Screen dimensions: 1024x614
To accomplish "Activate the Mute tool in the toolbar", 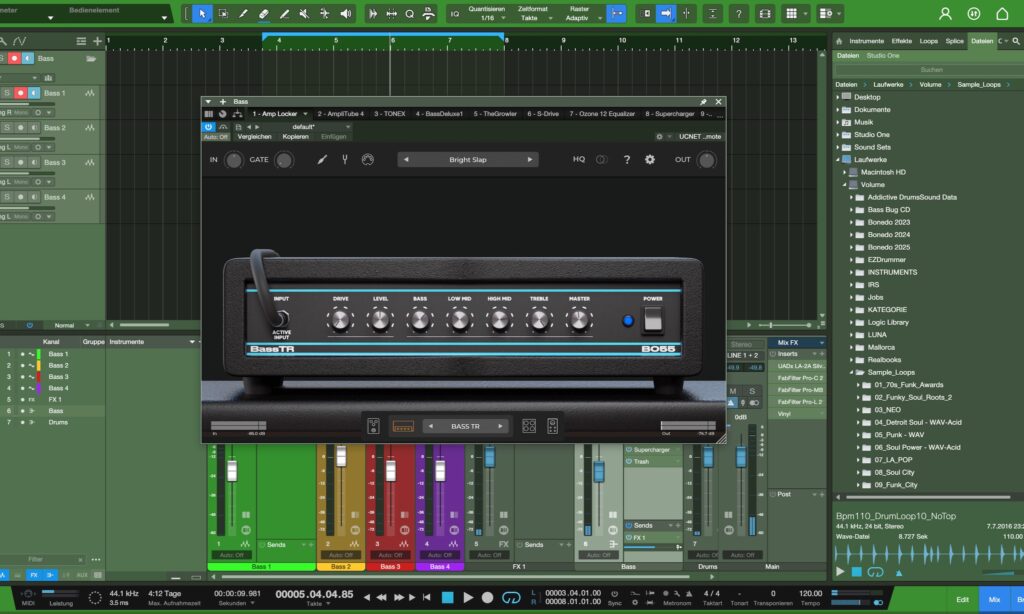I will click(x=304, y=14).
